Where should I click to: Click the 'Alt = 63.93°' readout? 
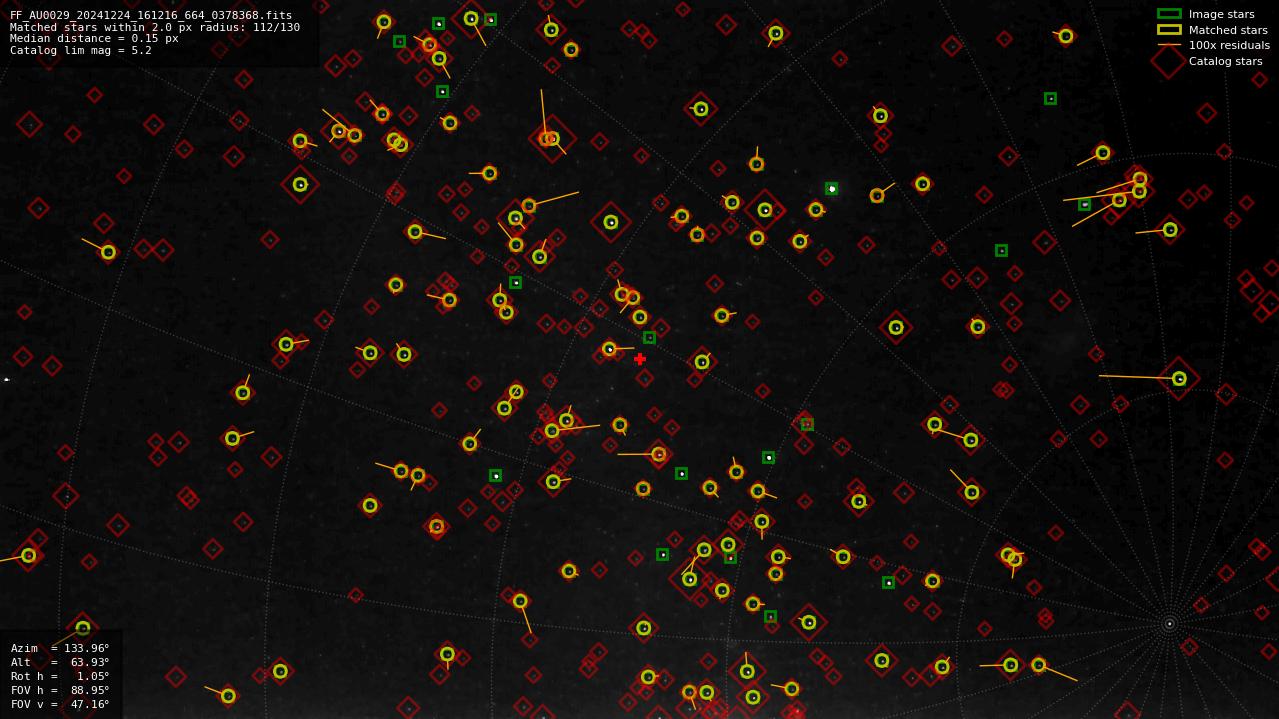click(60, 662)
